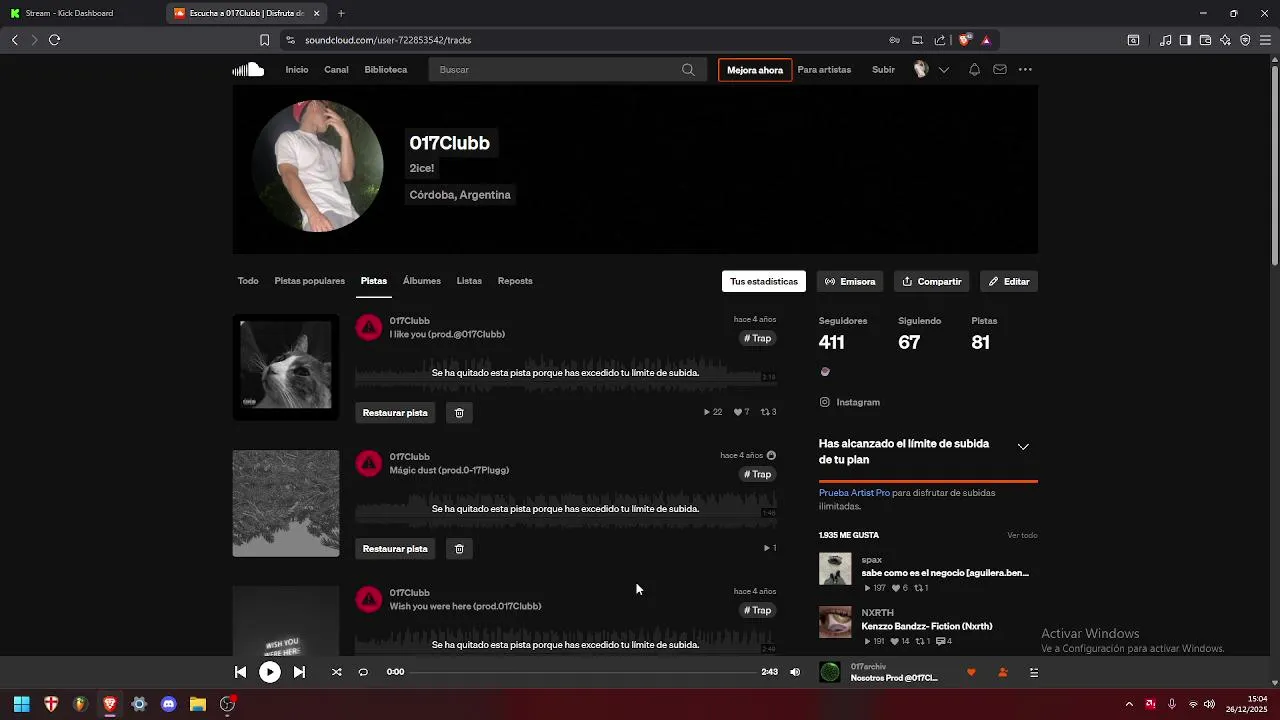Open Canal in top navigation

pos(336,70)
